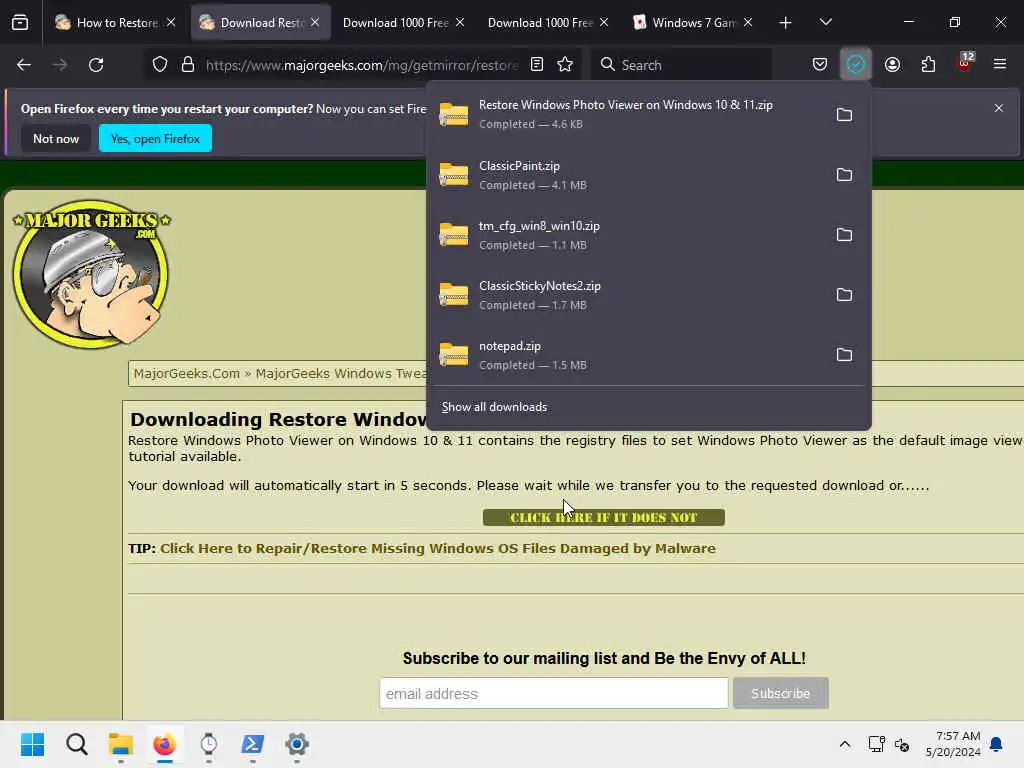Show hidden system tray icons
This screenshot has height=768, width=1024.
point(844,744)
